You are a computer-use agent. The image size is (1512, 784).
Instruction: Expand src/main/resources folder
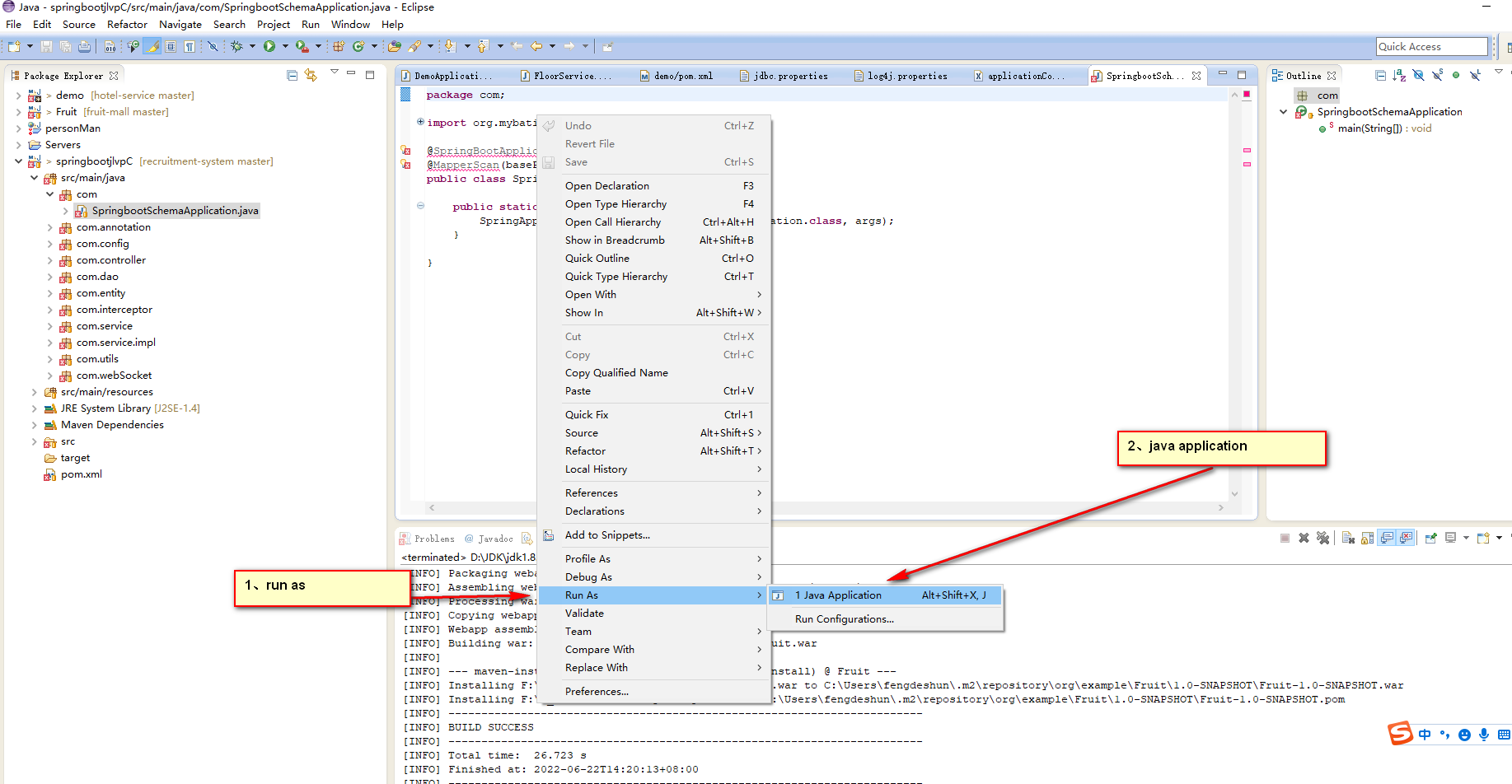coord(34,392)
